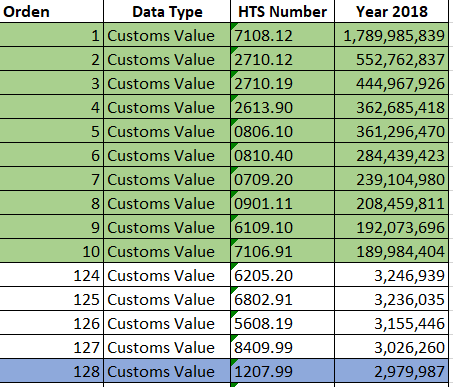Click Customs Value cell in row 4

167,107
